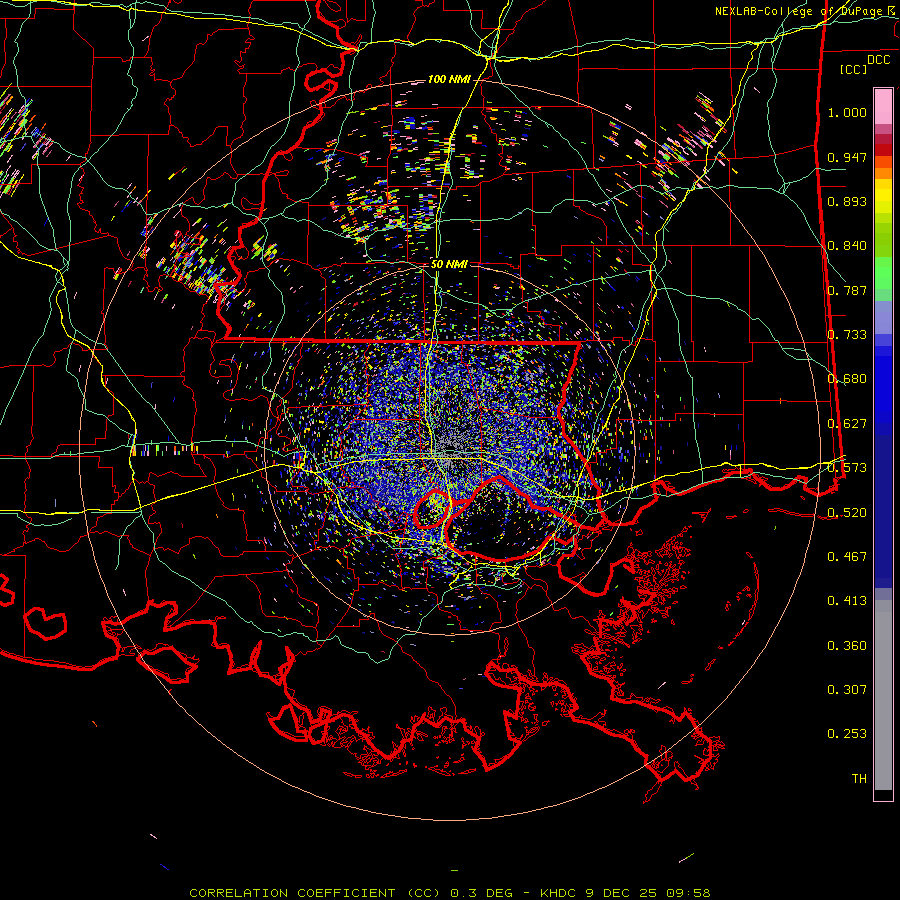900x900 pixels.
Task: Select the 1.000 color scale value
Action: (847, 112)
